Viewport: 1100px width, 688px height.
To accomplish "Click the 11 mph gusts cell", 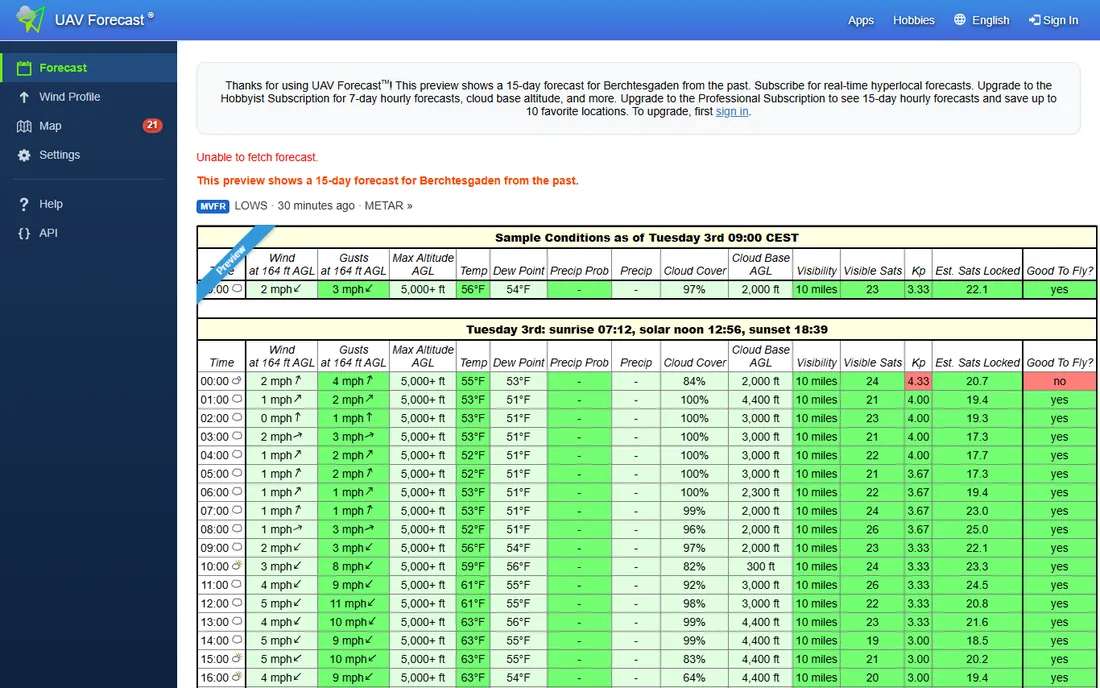I will pos(353,604).
